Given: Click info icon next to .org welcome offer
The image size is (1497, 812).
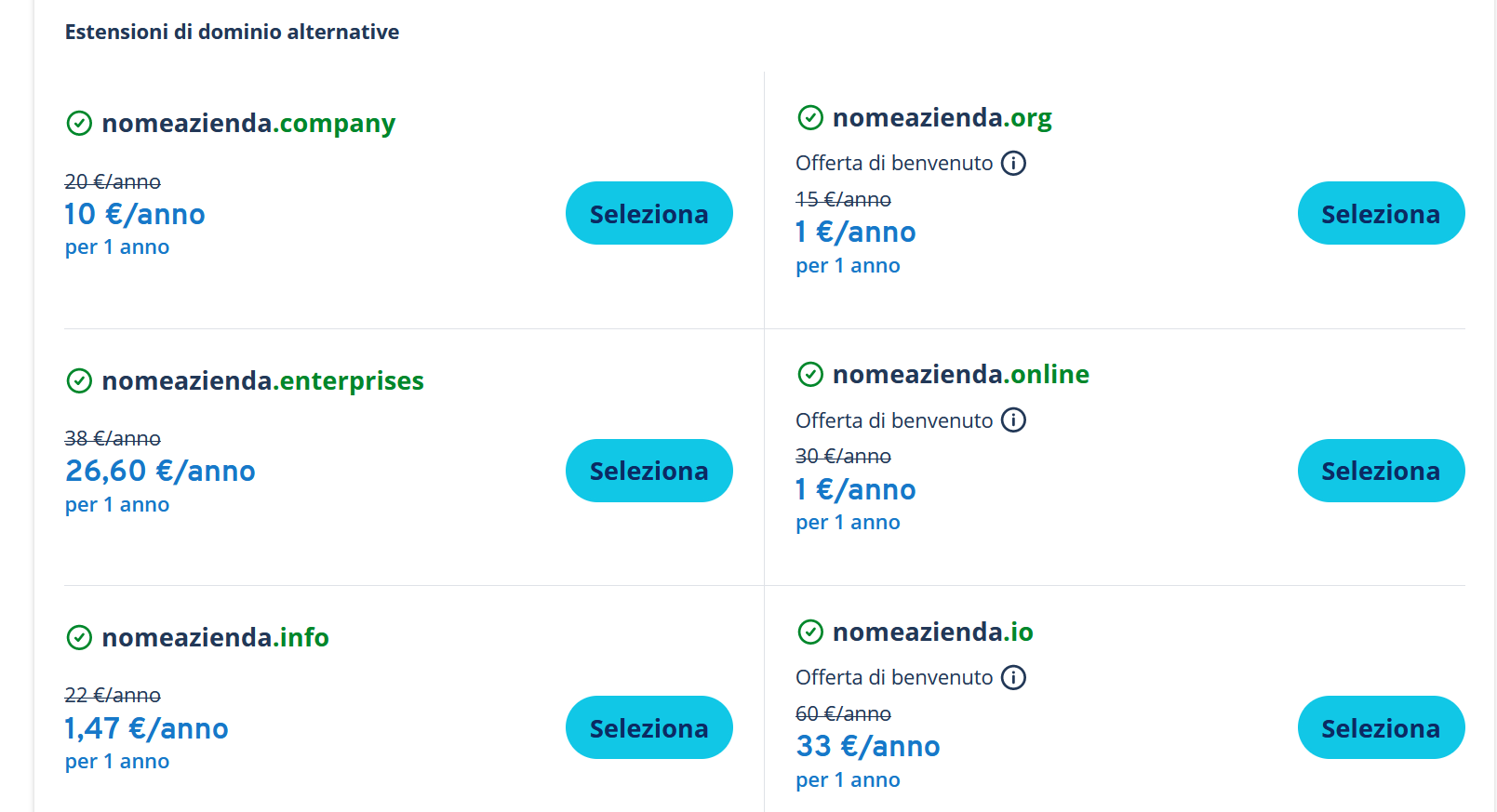Looking at the screenshot, I should pos(1013,163).
